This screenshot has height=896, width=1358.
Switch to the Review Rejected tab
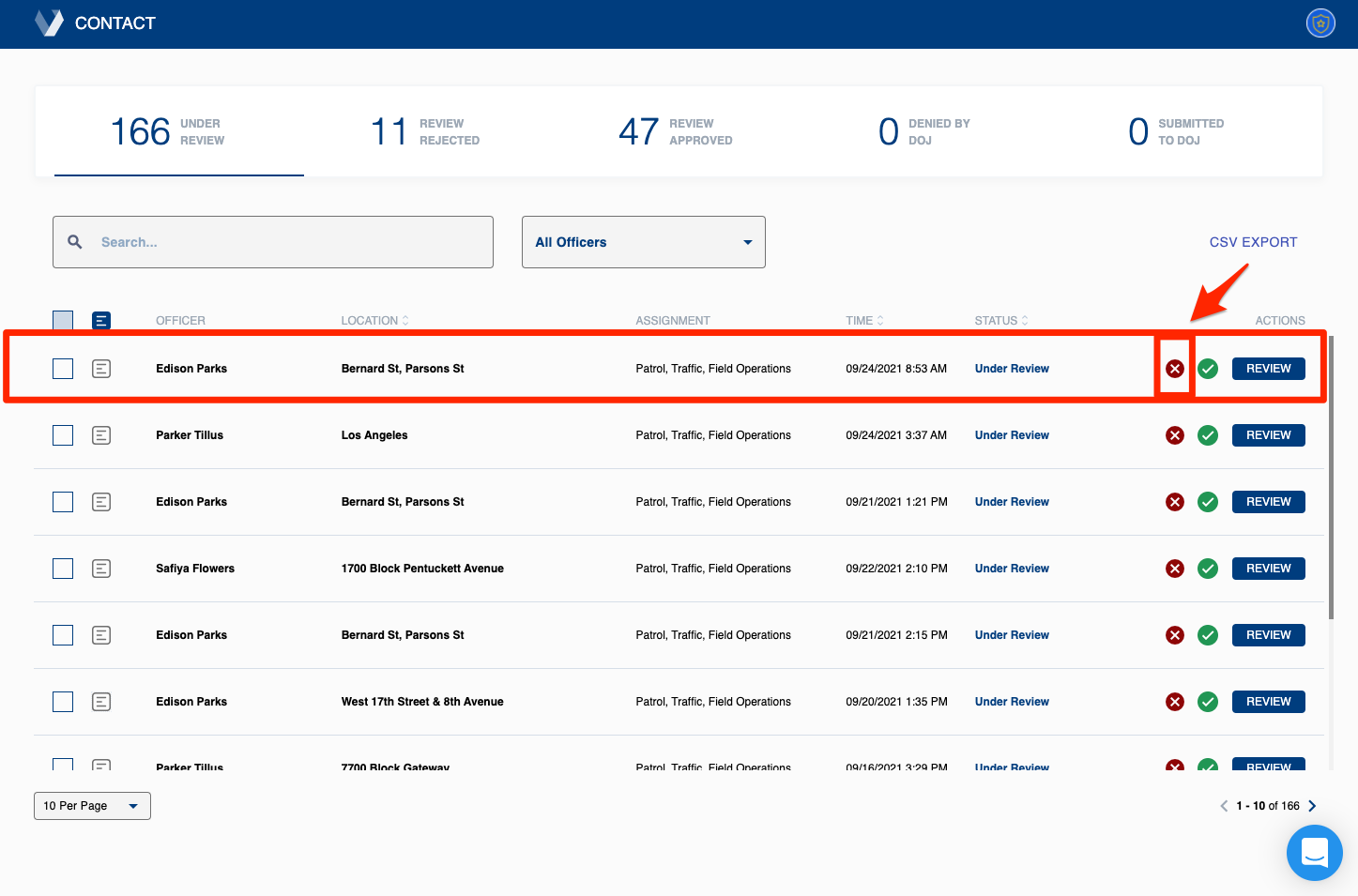pyautogui.click(x=424, y=131)
